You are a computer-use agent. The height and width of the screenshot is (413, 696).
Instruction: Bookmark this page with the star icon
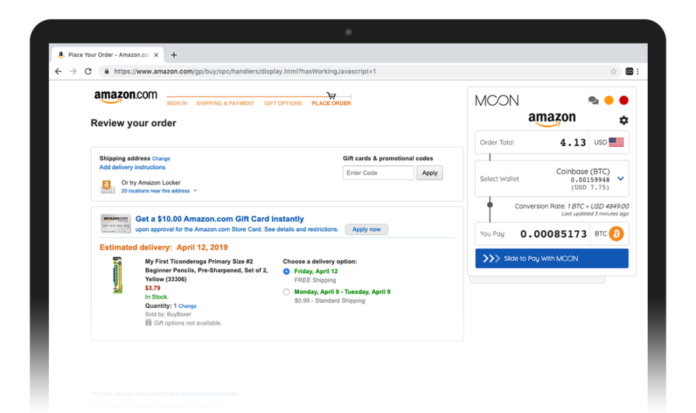[613, 71]
